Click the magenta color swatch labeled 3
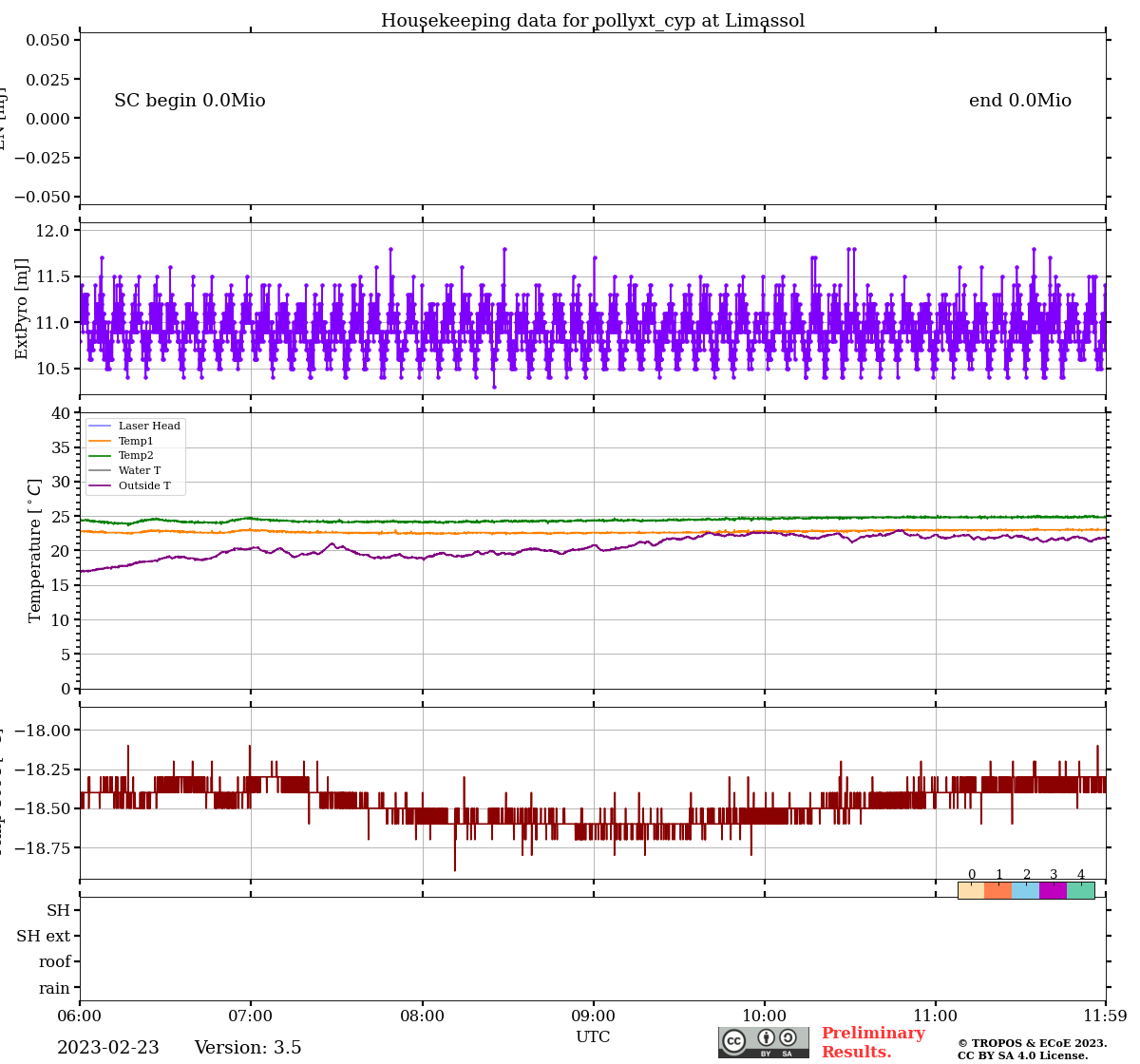This screenshot has height=1064, width=1140. click(x=1054, y=890)
